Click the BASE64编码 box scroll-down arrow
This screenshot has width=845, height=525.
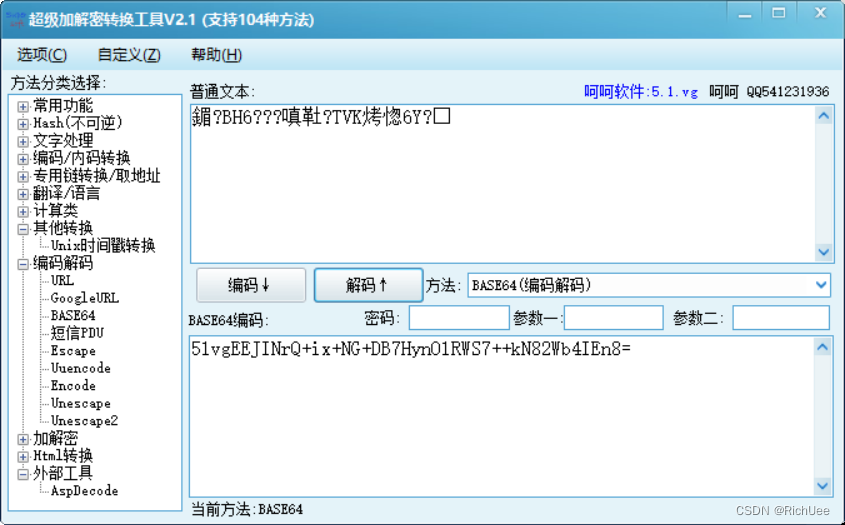point(822,486)
